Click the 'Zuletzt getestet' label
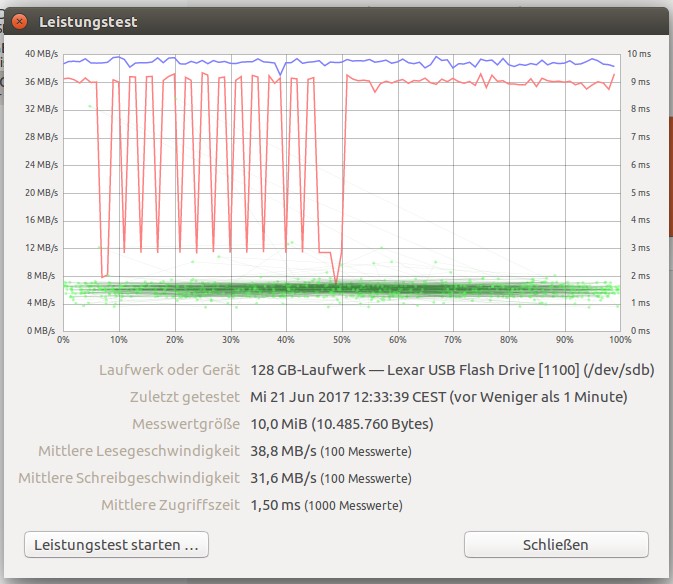Screen dimensions: 673x584 (185, 396)
